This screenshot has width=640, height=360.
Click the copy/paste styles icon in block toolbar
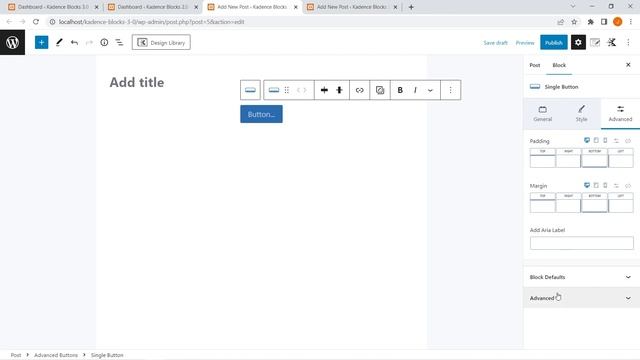pyautogui.click(x=380, y=90)
